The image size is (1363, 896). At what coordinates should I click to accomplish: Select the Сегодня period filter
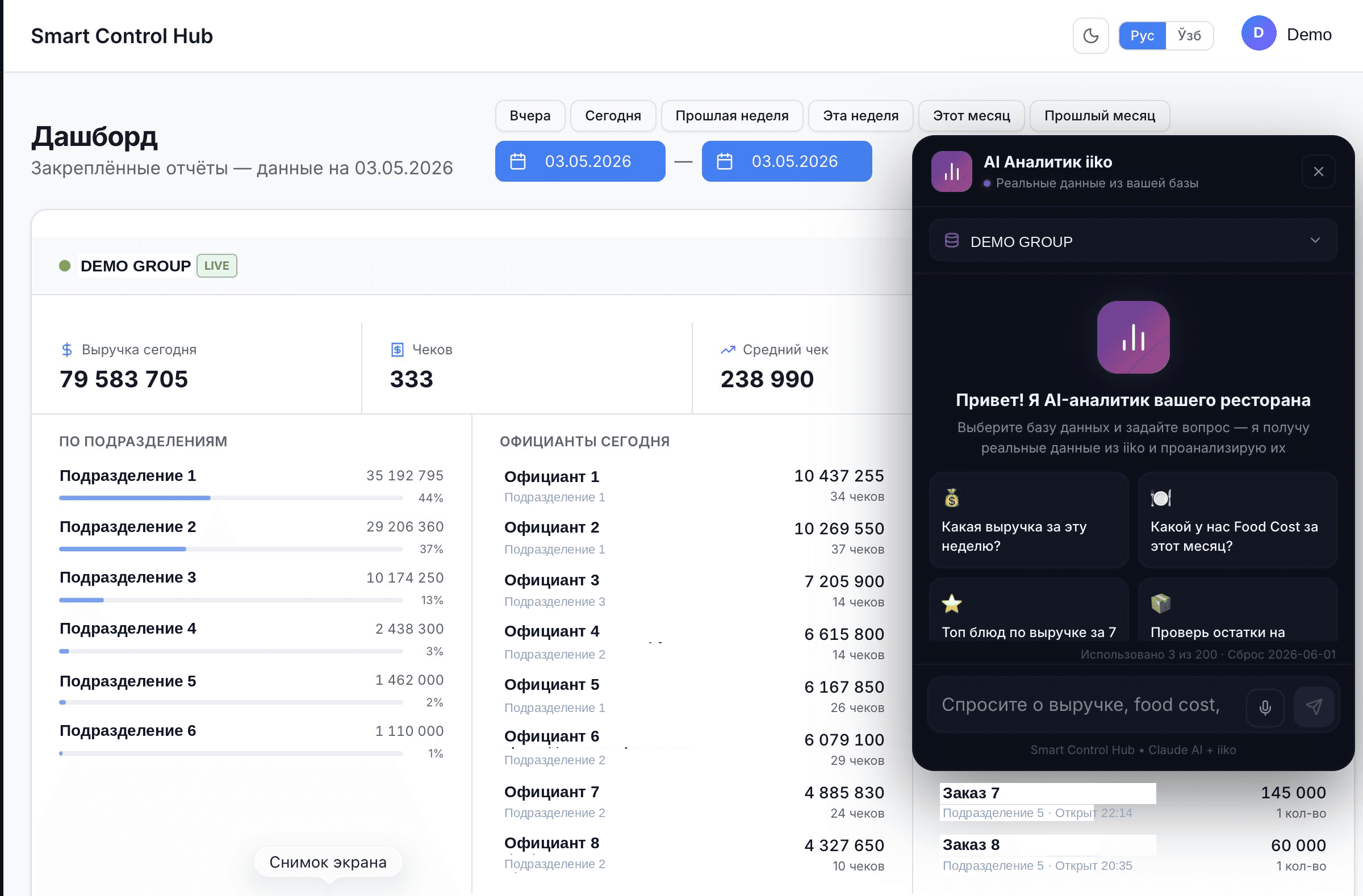[613, 116]
